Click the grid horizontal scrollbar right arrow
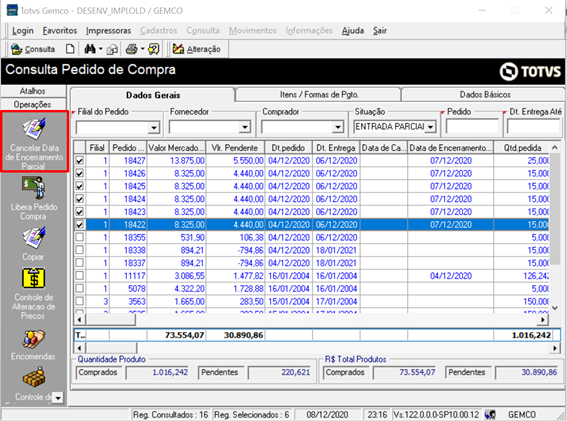 click(543, 319)
